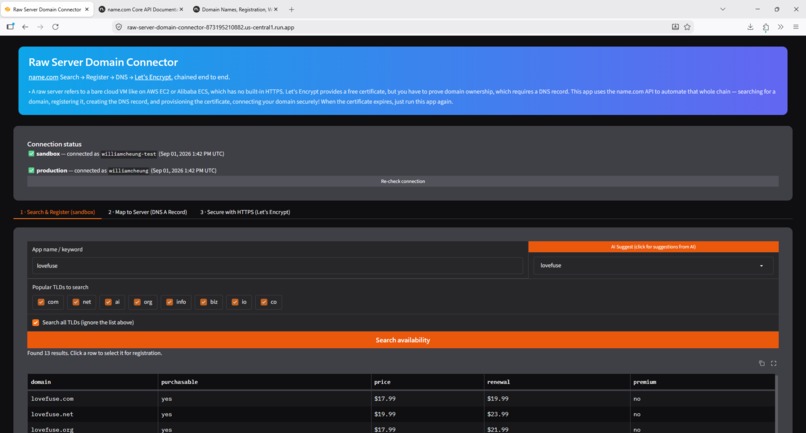Click the results table vertical scrollbar
Image resolution: width=806 pixels, height=433 pixels.
(x=776, y=404)
